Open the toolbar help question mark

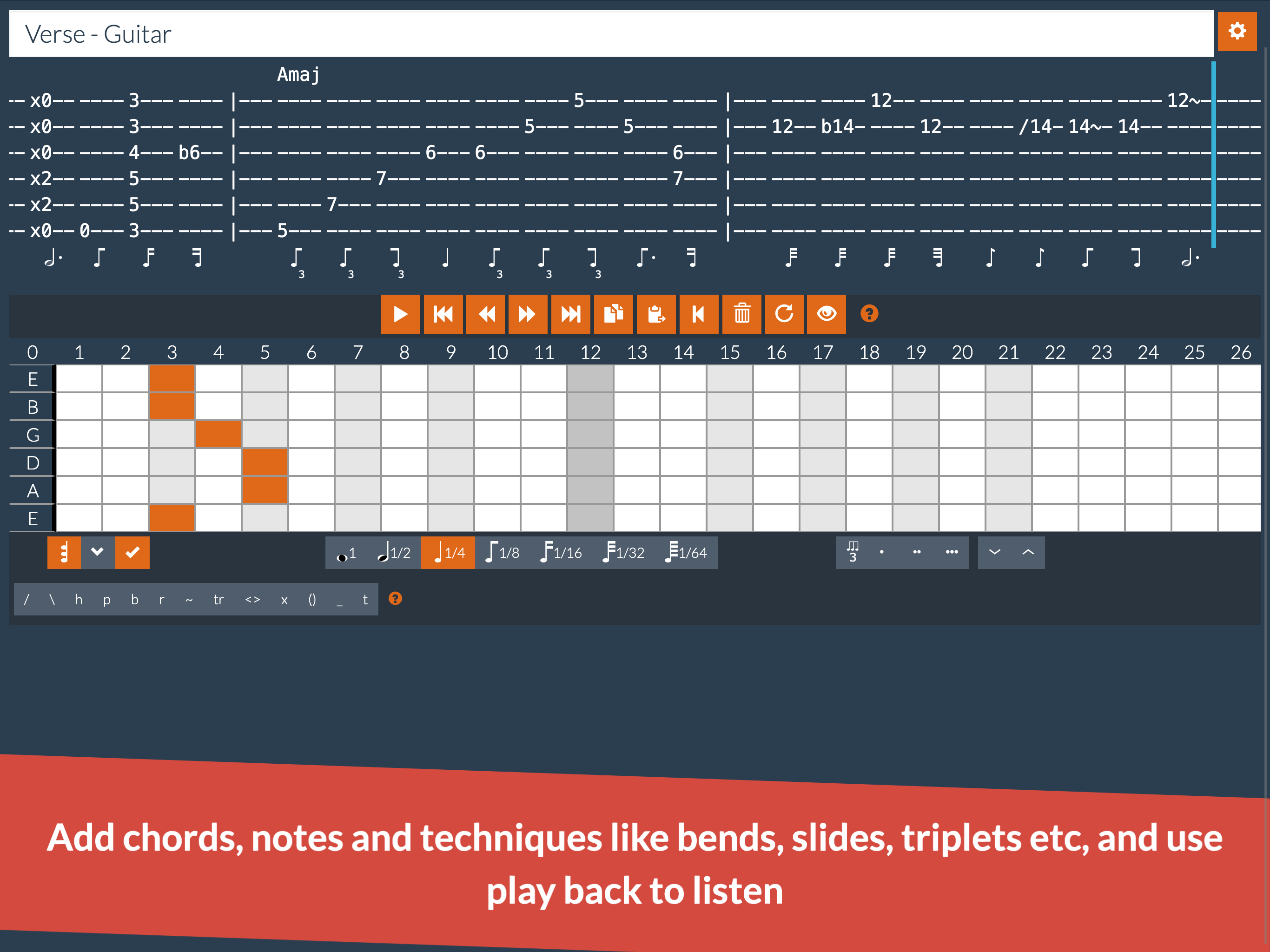coord(869,313)
